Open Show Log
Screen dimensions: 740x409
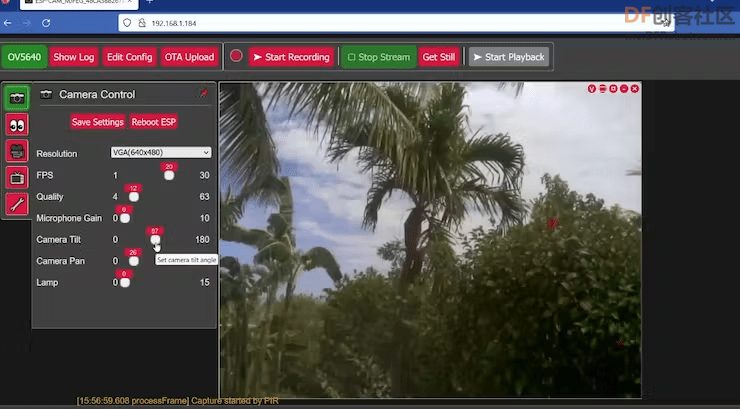tap(74, 57)
